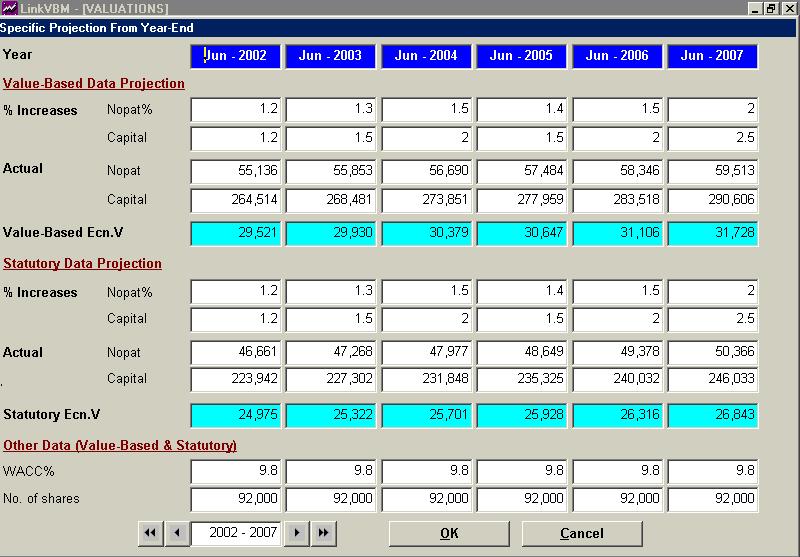Click Value-Based Ecn.V cell 29,521
Viewport: 800px width, 557px height.
[236, 233]
